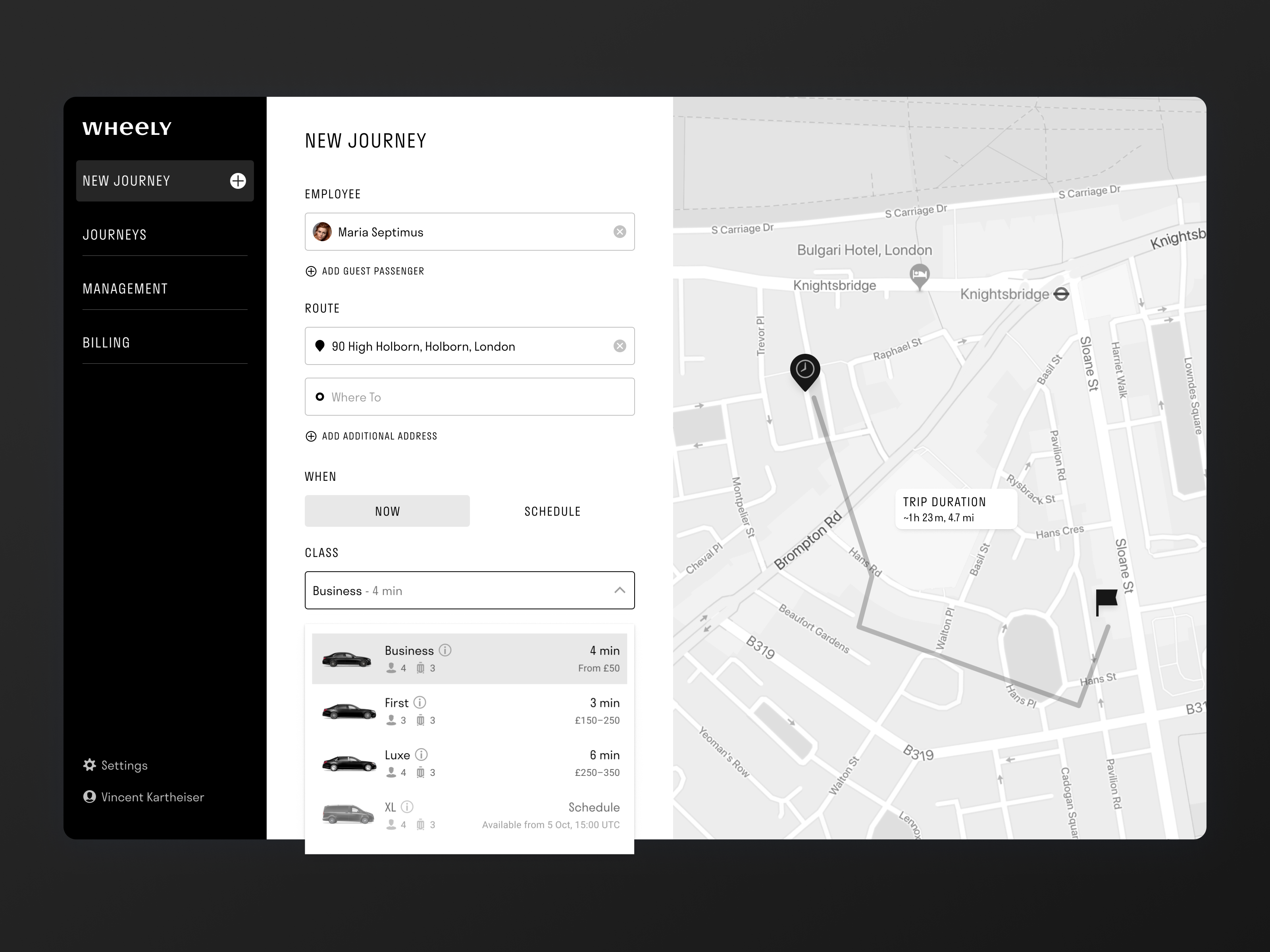The width and height of the screenshot is (1270, 952).
Task: Click the Knightsbridge underground station icon
Action: [1062, 294]
